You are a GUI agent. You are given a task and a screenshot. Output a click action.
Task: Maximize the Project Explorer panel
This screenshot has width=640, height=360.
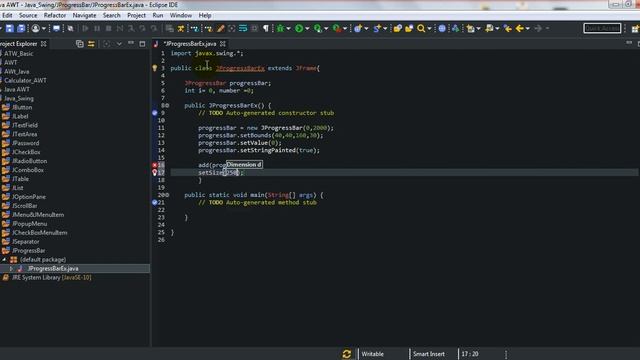click(142, 44)
